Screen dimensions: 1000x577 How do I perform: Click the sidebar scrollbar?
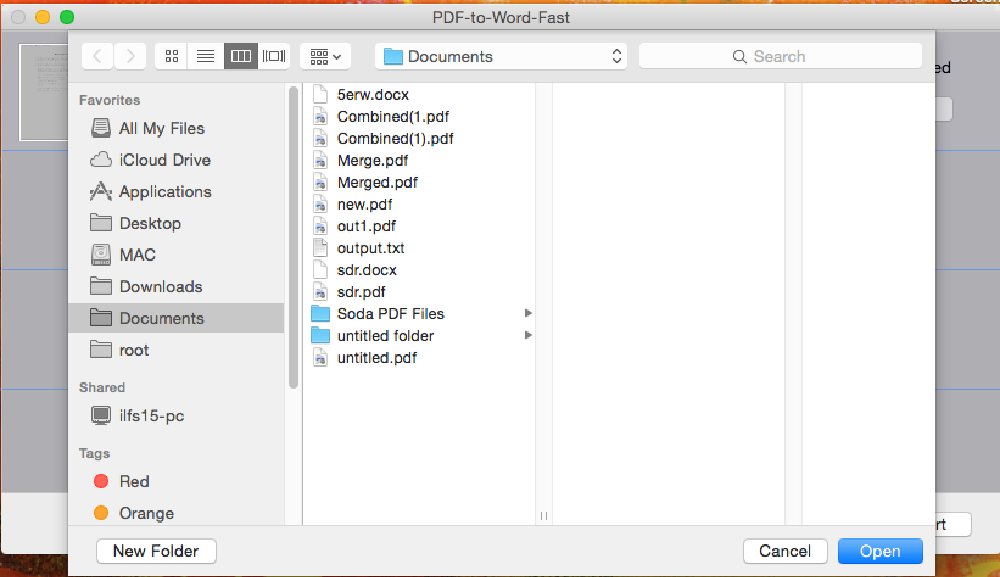[293, 237]
